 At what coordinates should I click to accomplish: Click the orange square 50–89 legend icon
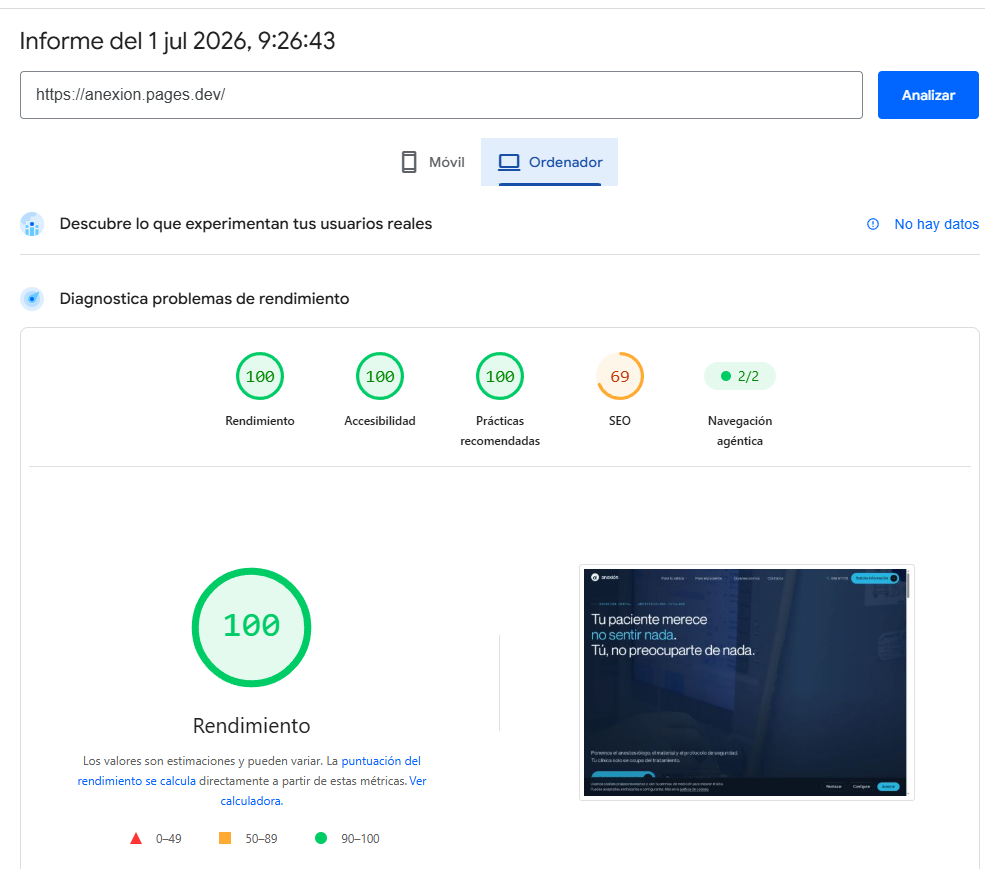[x=225, y=838]
